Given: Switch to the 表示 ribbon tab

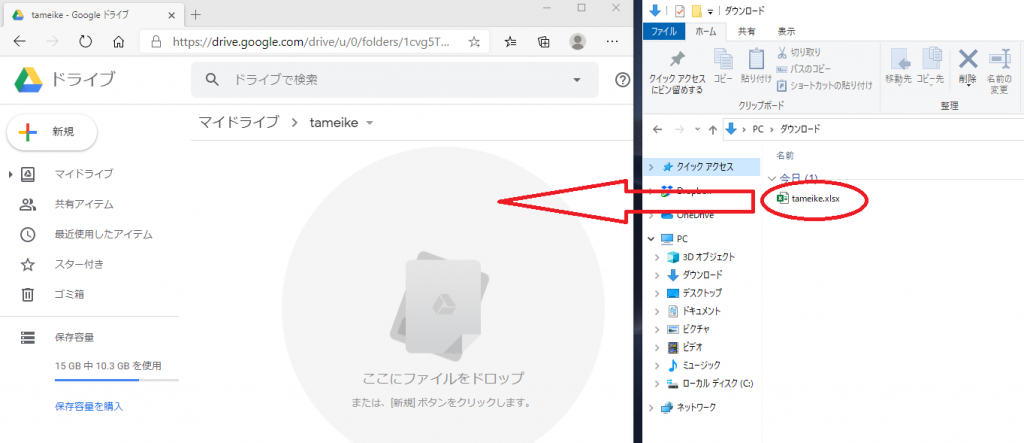Looking at the screenshot, I should click(787, 31).
